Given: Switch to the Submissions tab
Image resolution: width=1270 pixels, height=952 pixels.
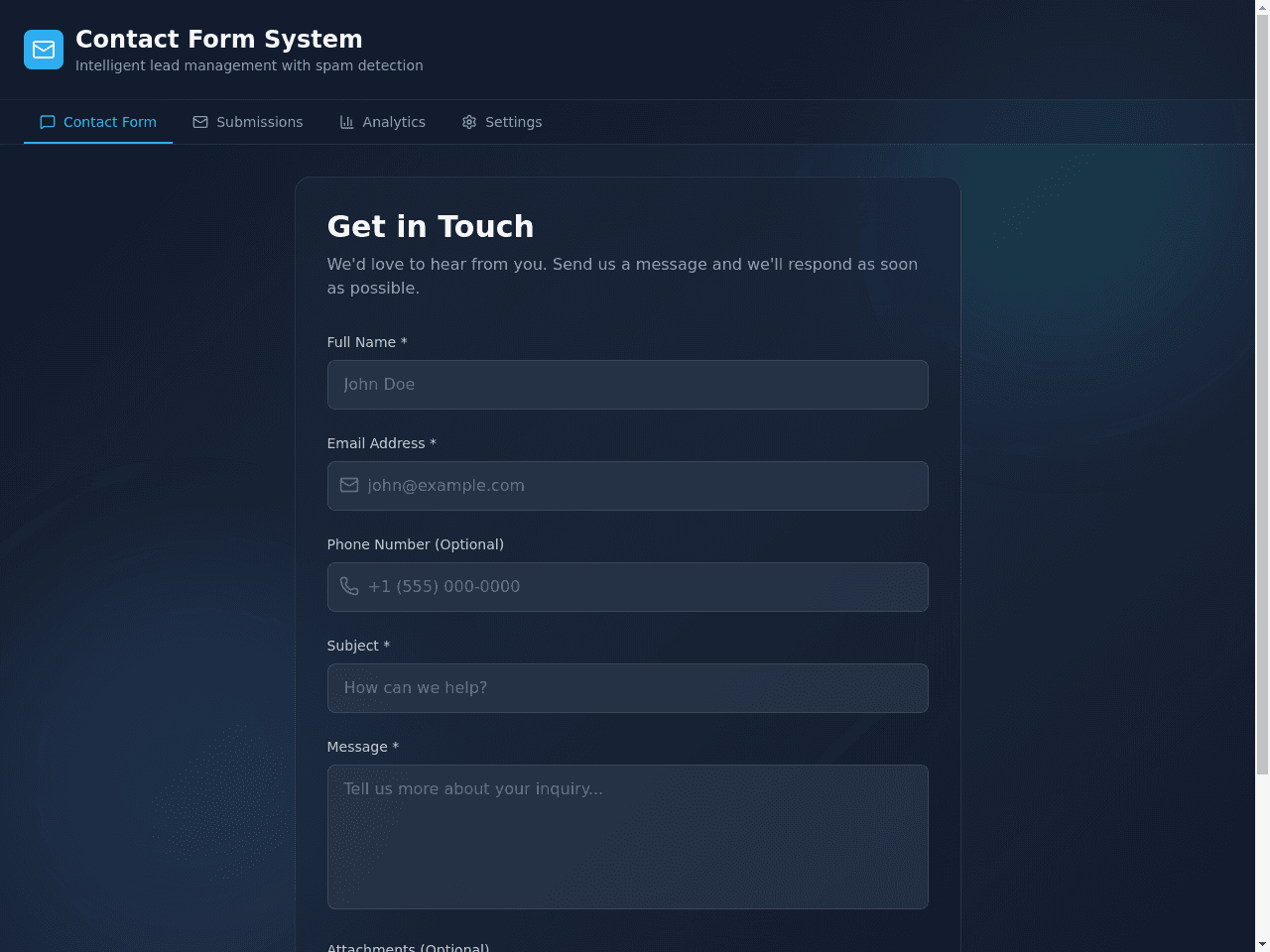Looking at the screenshot, I should pyautogui.click(x=248, y=122).
